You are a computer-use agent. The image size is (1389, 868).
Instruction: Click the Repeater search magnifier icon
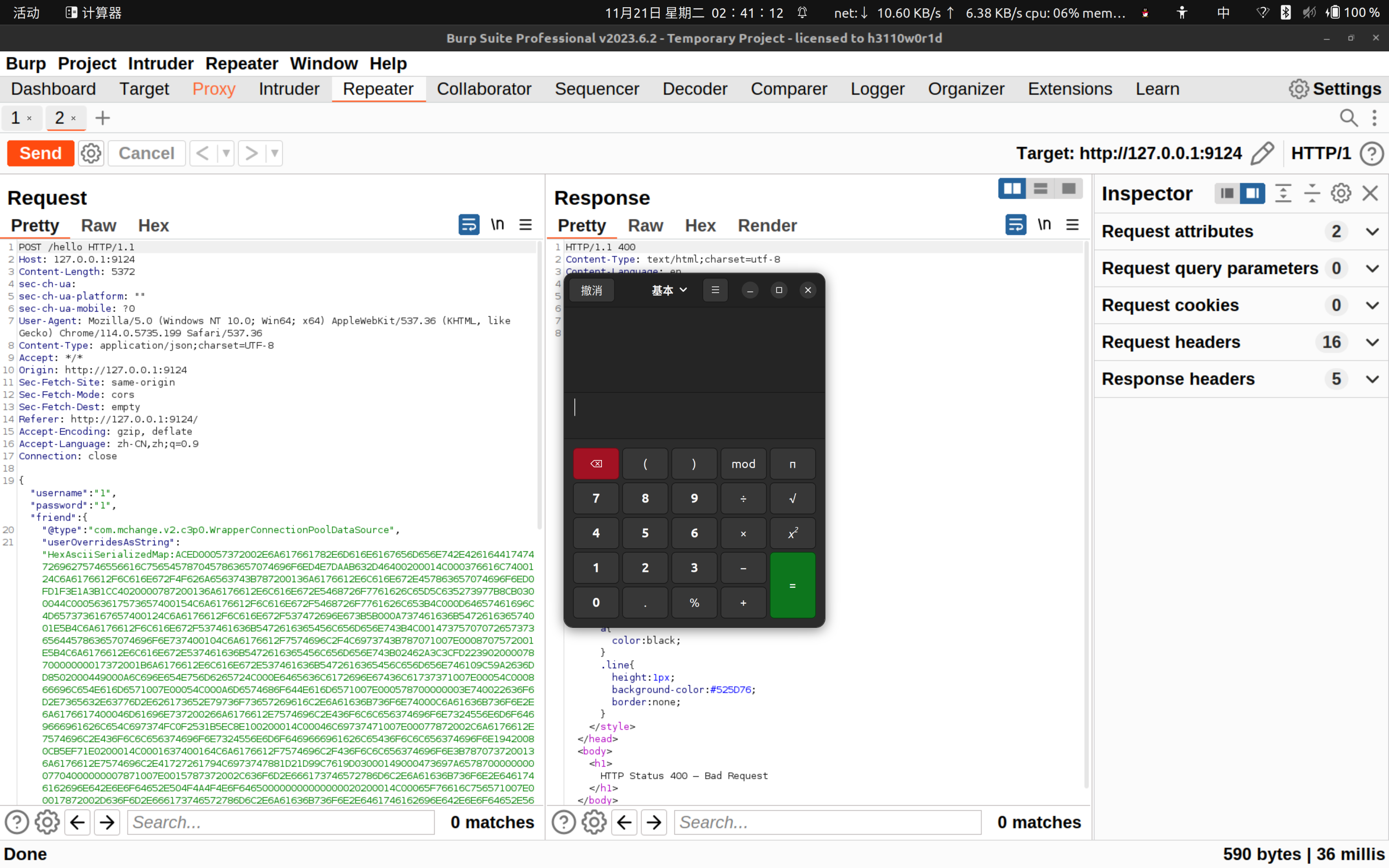pos(1348,118)
